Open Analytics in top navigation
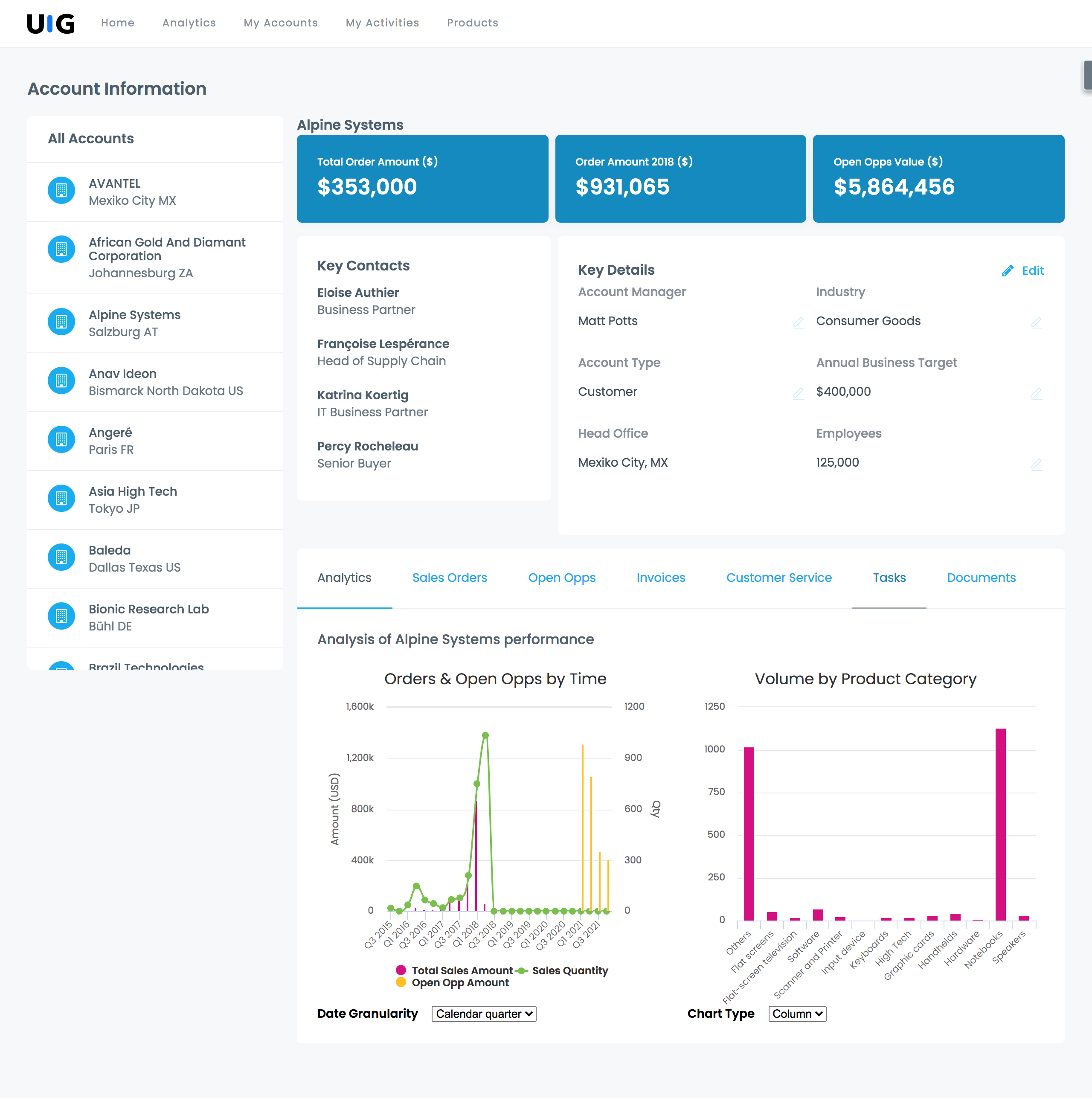Image resolution: width=1092 pixels, height=1098 pixels. click(189, 23)
